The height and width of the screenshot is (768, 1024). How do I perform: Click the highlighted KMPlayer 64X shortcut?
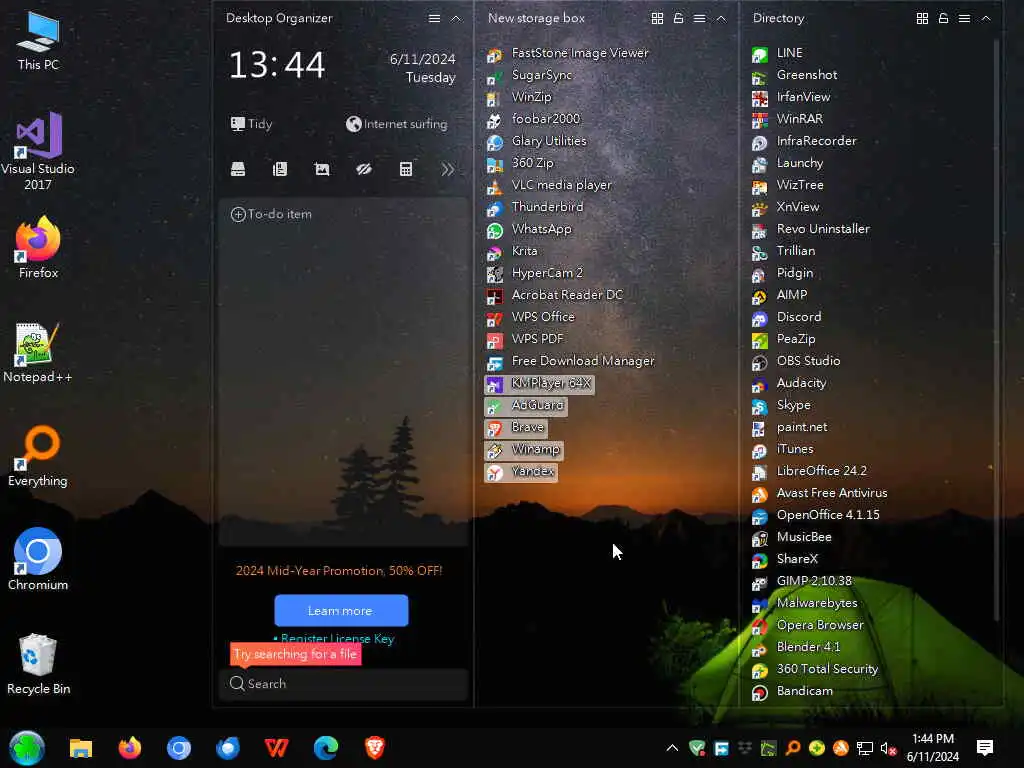tap(539, 384)
